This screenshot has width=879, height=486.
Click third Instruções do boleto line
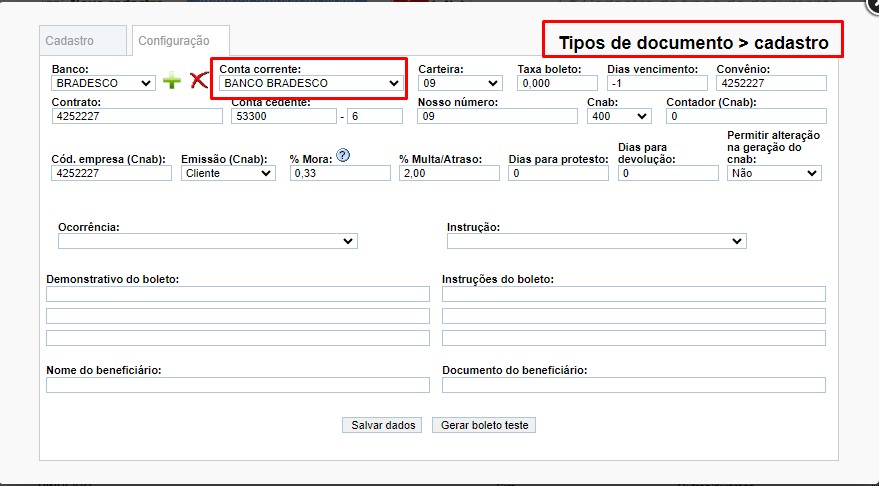pyautogui.click(x=634, y=338)
